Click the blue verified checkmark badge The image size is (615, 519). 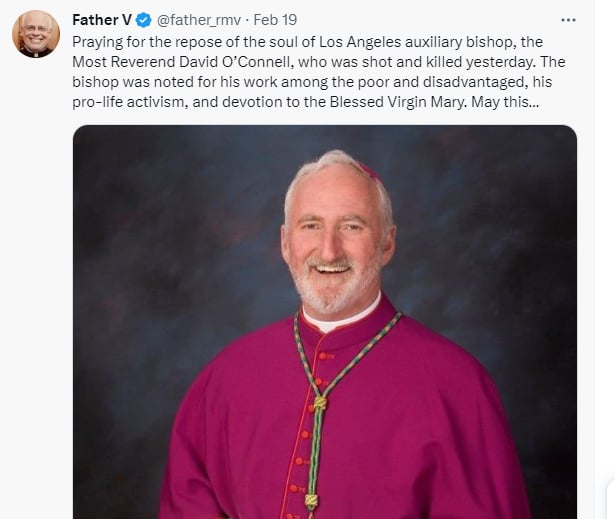pyautogui.click(x=144, y=20)
